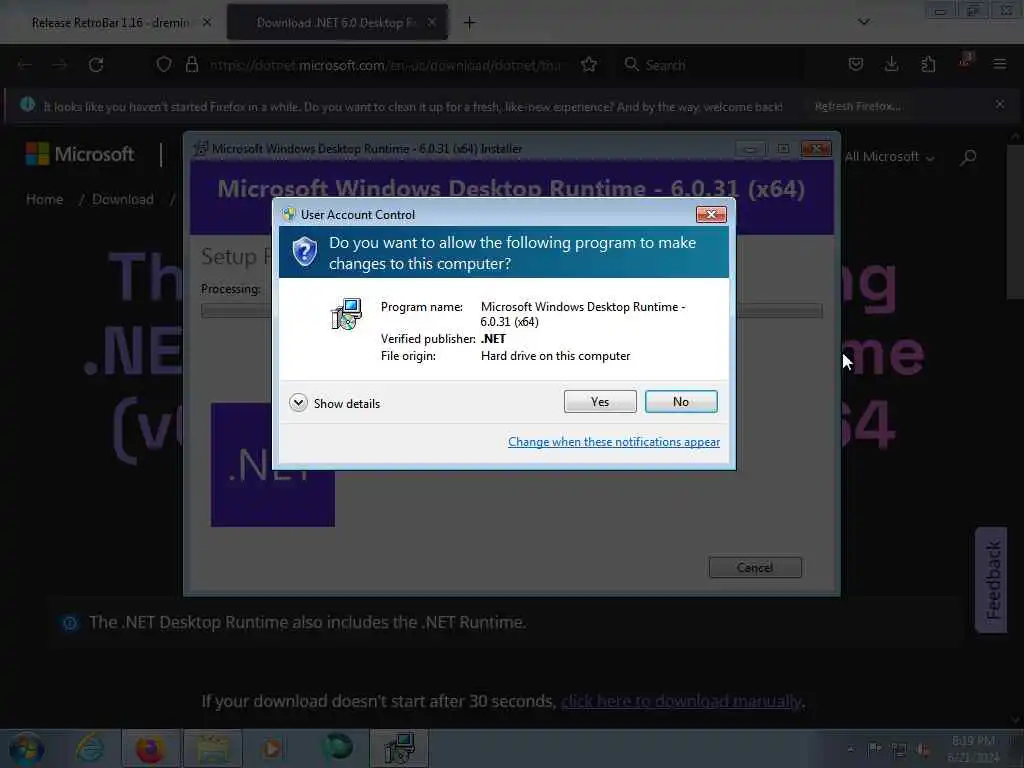Image resolution: width=1024 pixels, height=768 pixels.
Task: Open the Windows Start orb
Action: (27, 748)
